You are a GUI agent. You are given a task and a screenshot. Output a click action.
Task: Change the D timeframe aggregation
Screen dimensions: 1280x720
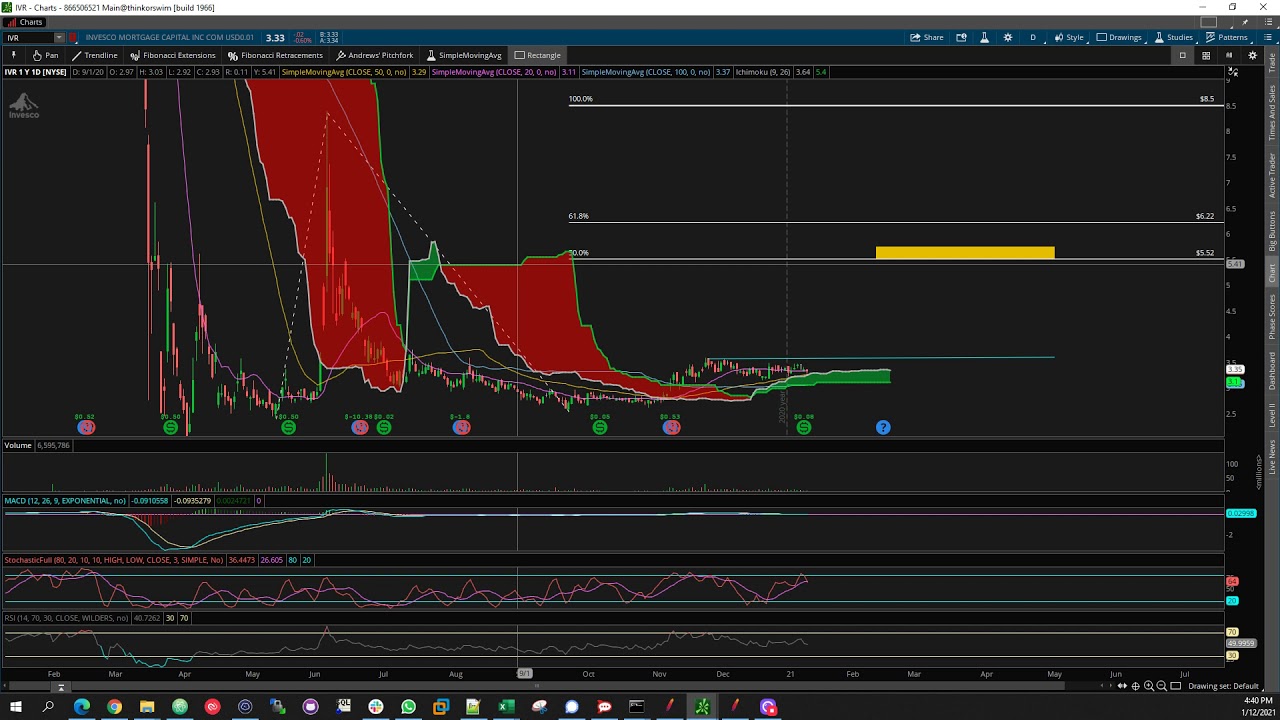tap(1033, 37)
